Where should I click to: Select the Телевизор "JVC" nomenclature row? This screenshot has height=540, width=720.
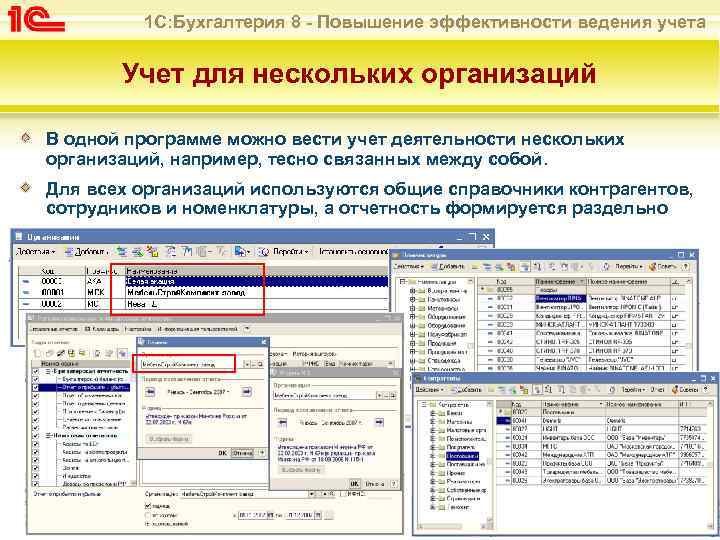tap(581, 360)
